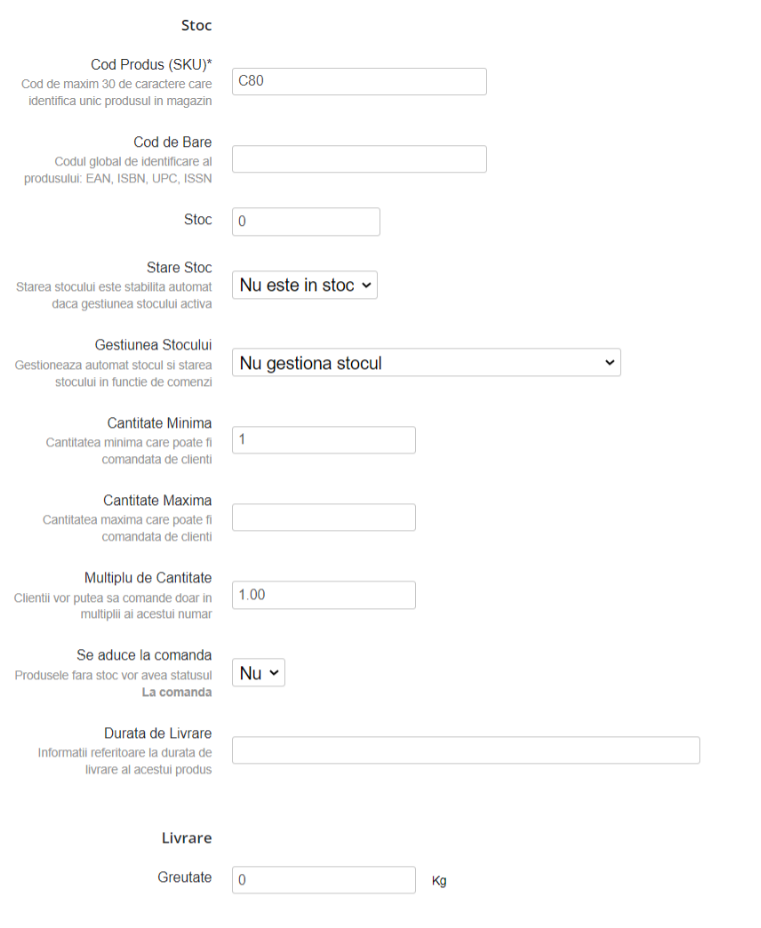This screenshot has width=761, height=928.
Task: Click the Kg unit label
Action: coord(439,880)
